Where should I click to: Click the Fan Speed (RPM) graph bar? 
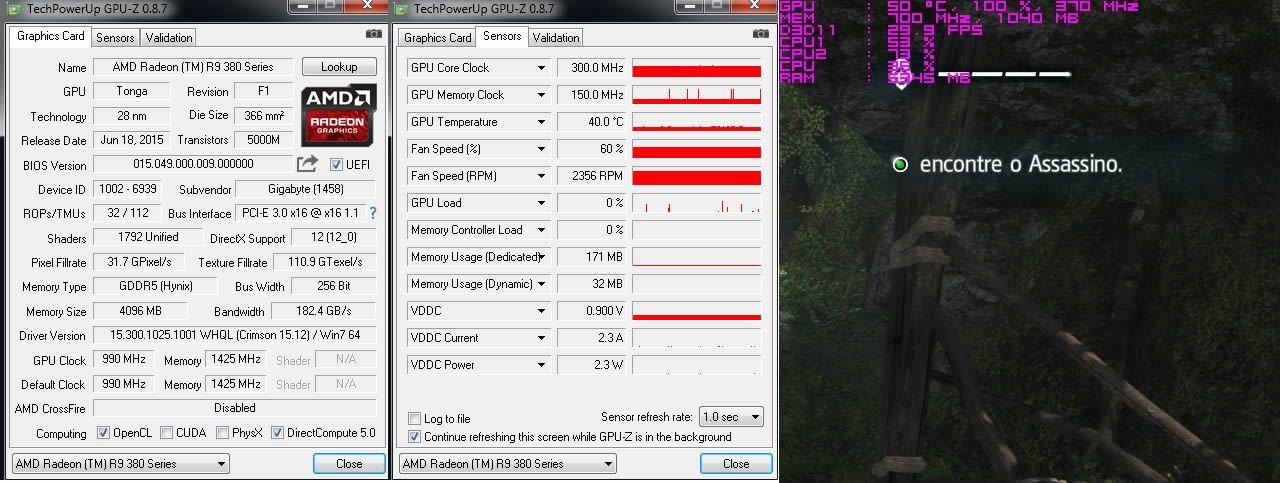[696, 176]
